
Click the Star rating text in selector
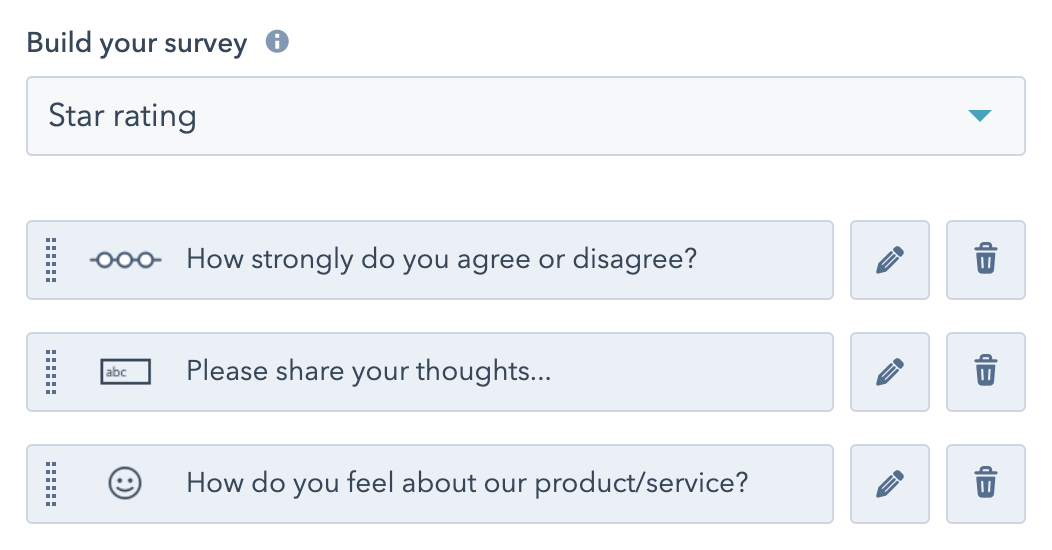coord(122,116)
